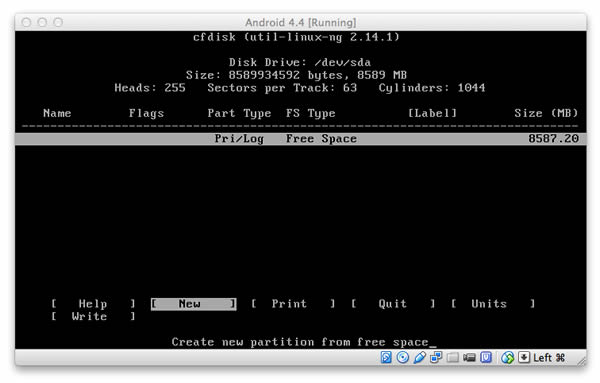
Task: Click the Size (MB) column header
Action: coord(546,113)
